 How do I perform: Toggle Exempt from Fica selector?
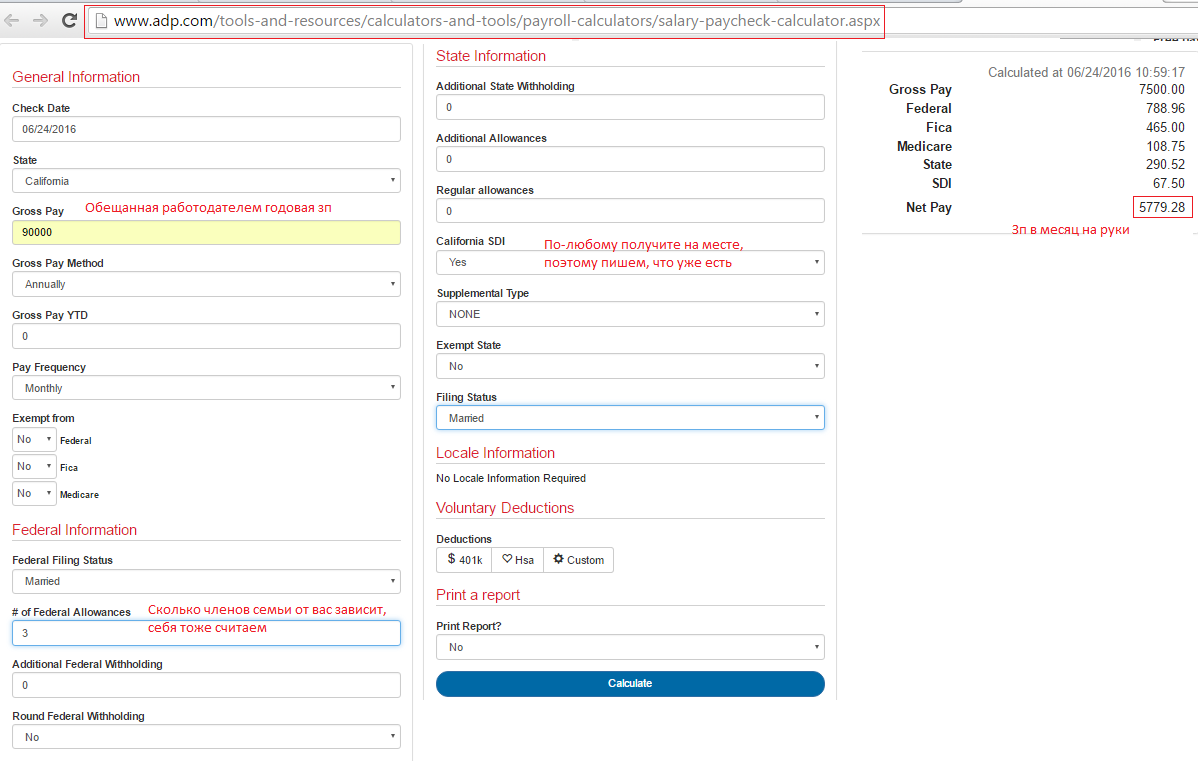pyautogui.click(x=34, y=467)
